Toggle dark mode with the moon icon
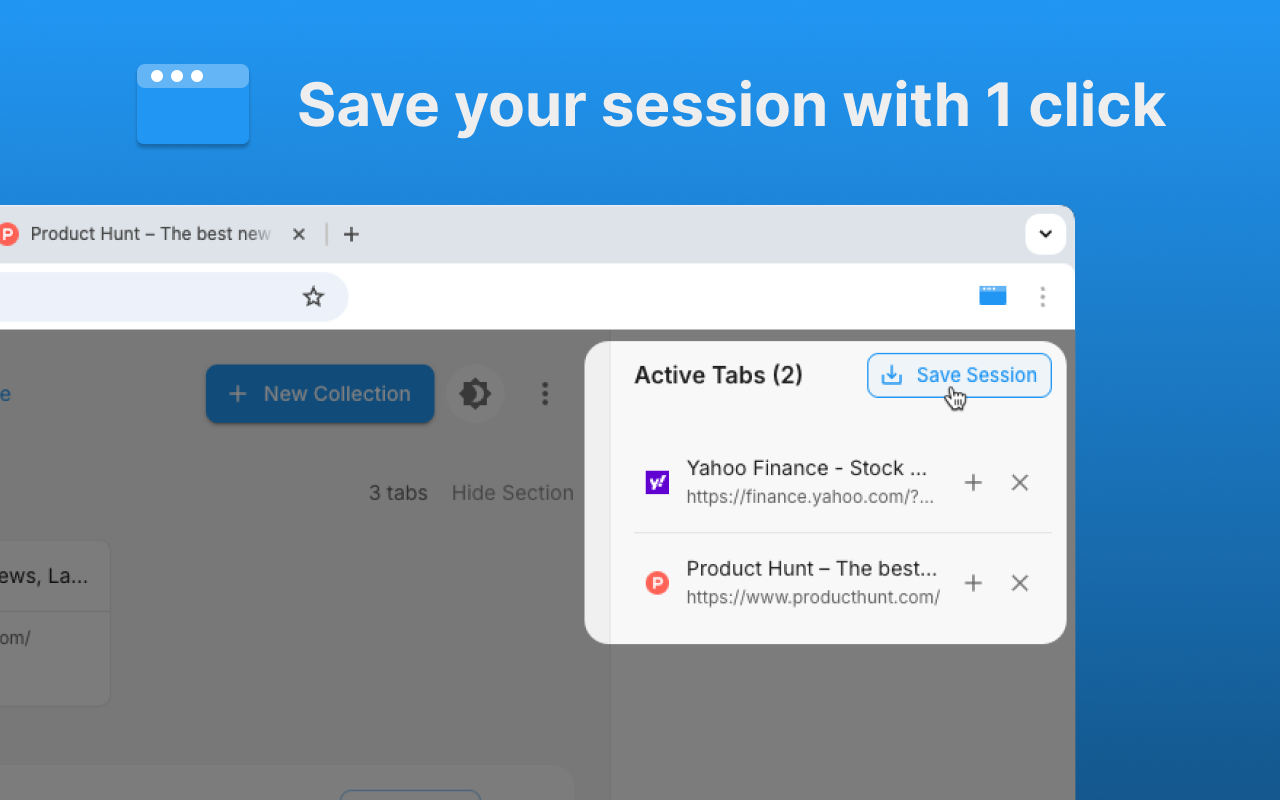This screenshot has width=1280, height=800. (475, 393)
